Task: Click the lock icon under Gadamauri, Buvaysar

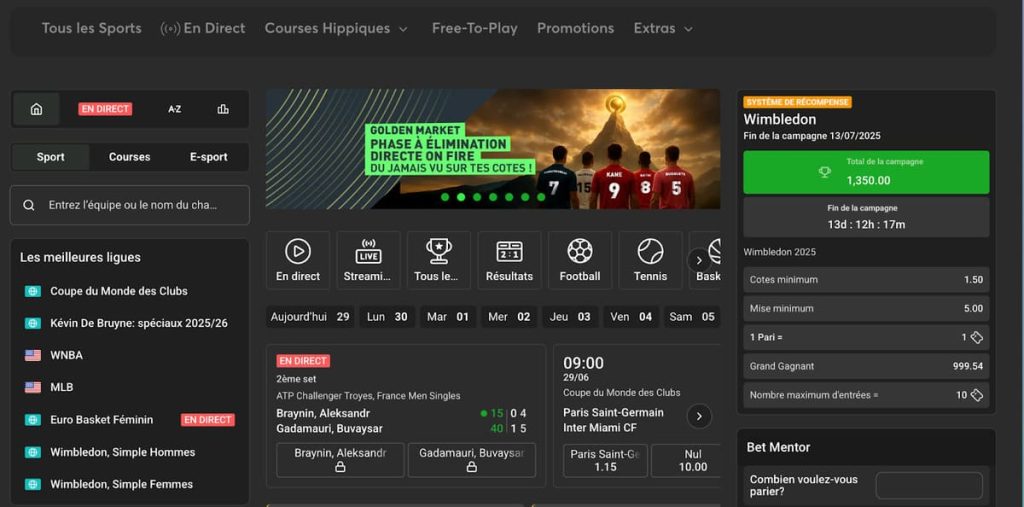Action: tap(472, 467)
